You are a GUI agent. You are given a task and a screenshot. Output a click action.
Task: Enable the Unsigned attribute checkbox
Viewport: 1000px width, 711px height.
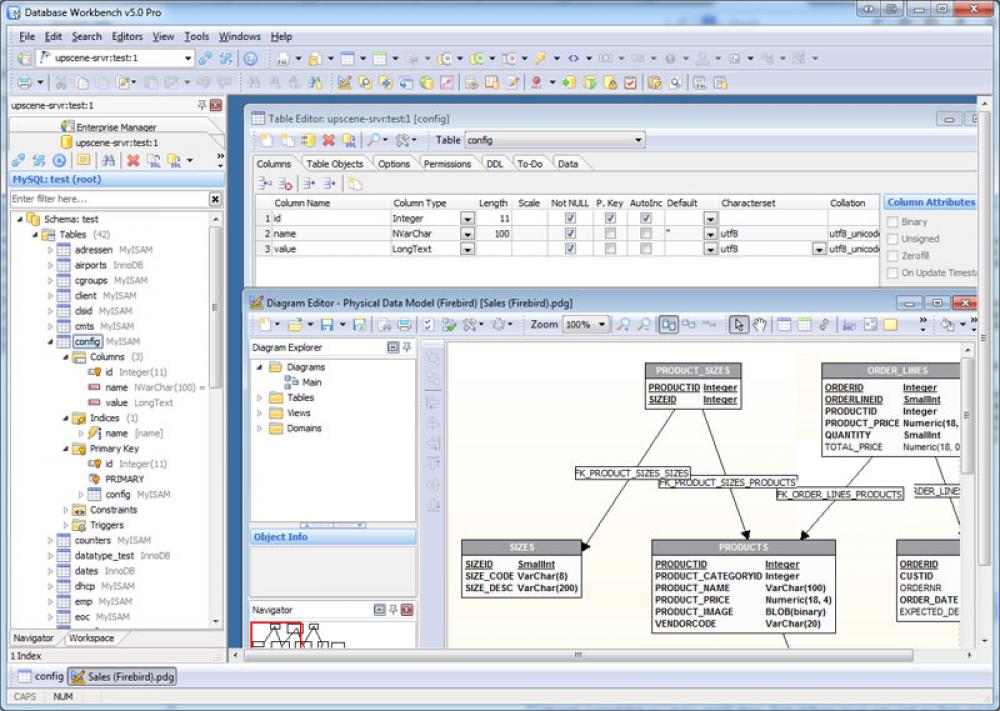point(895,237)
